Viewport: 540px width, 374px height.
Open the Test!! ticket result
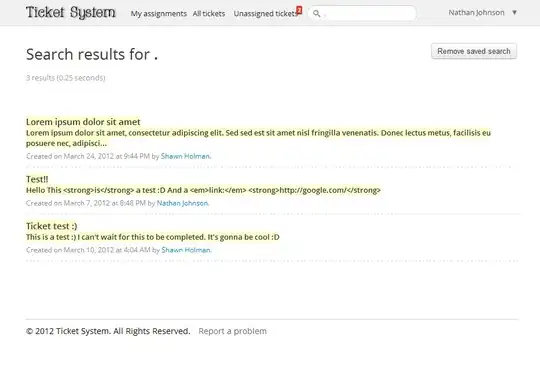37,179
